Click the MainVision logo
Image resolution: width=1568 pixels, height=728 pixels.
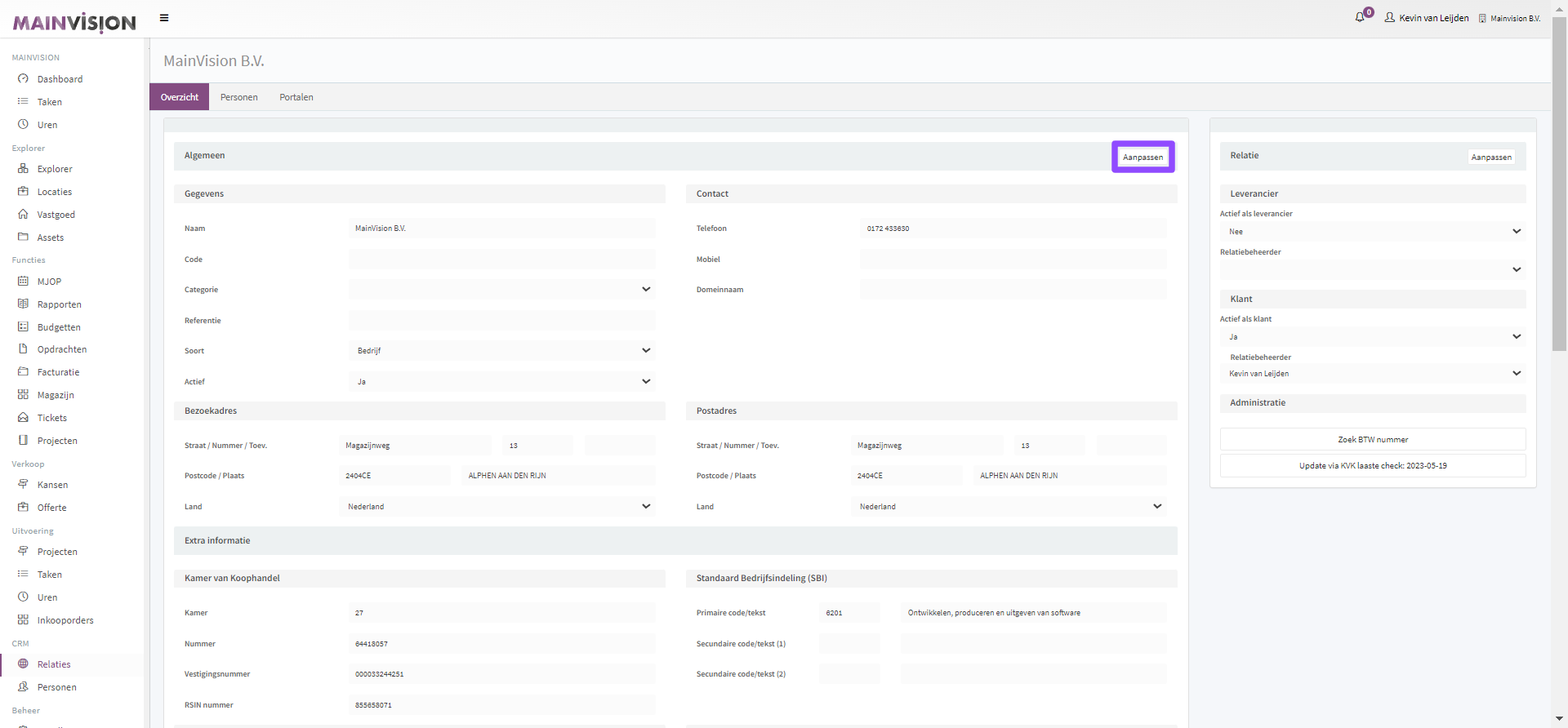pos(74,23)
